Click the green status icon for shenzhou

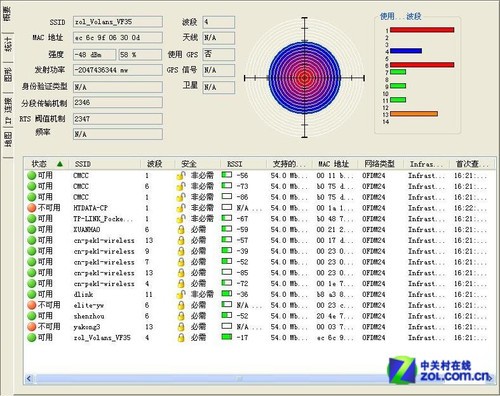31,316
